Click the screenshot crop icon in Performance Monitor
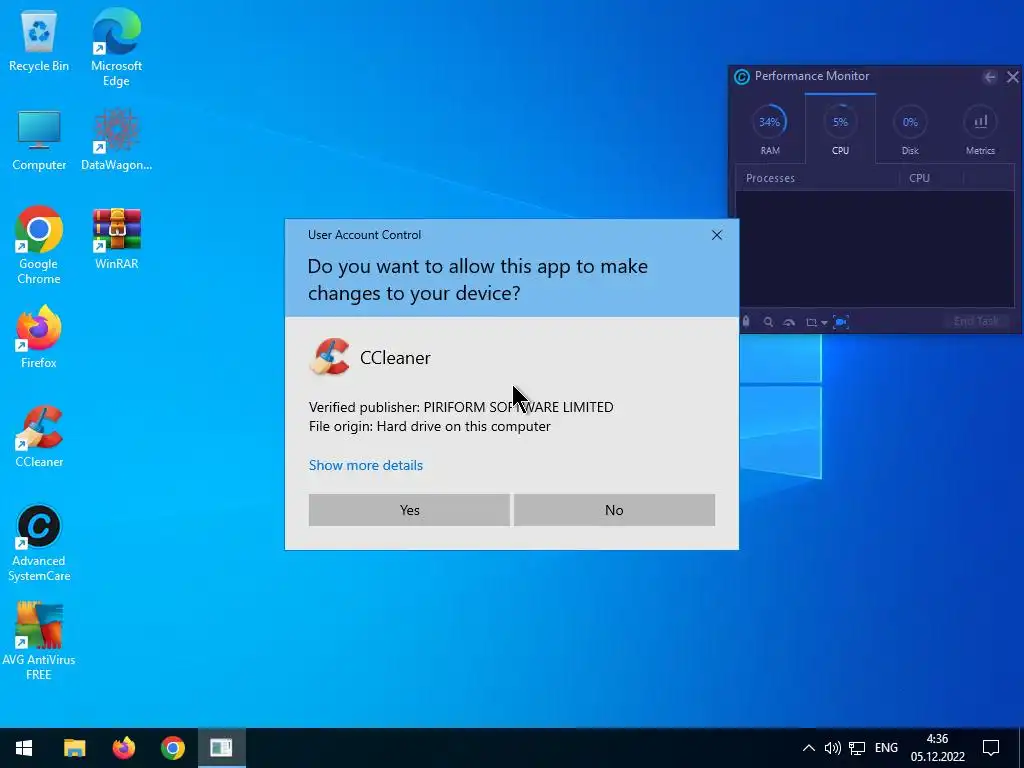 811,322
